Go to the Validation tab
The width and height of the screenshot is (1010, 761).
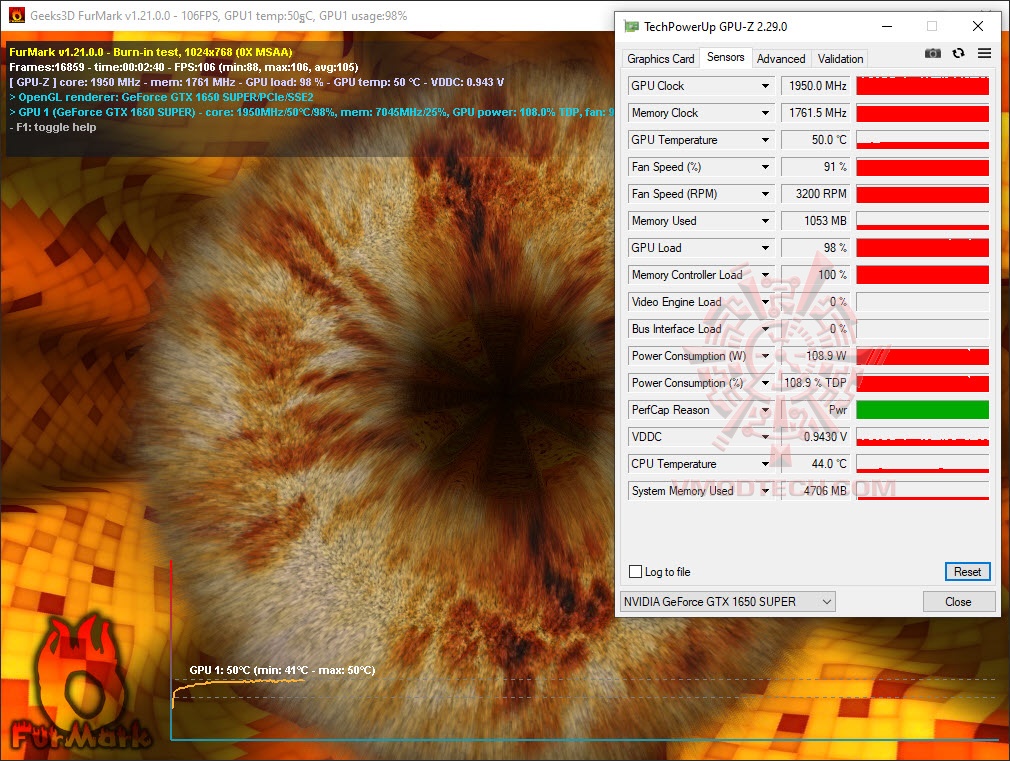coord(840,59)
